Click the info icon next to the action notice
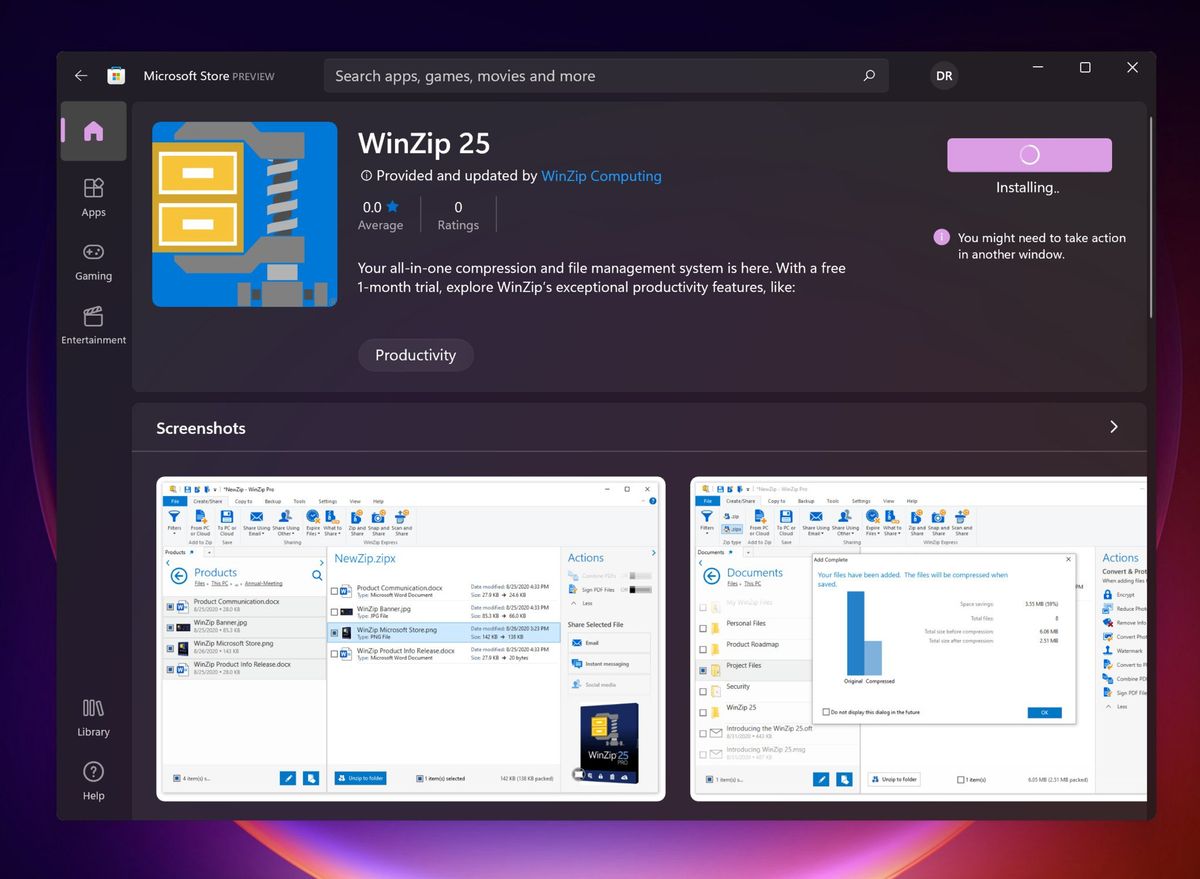The height and width of the screenshot is (879, 1200). 941,237
